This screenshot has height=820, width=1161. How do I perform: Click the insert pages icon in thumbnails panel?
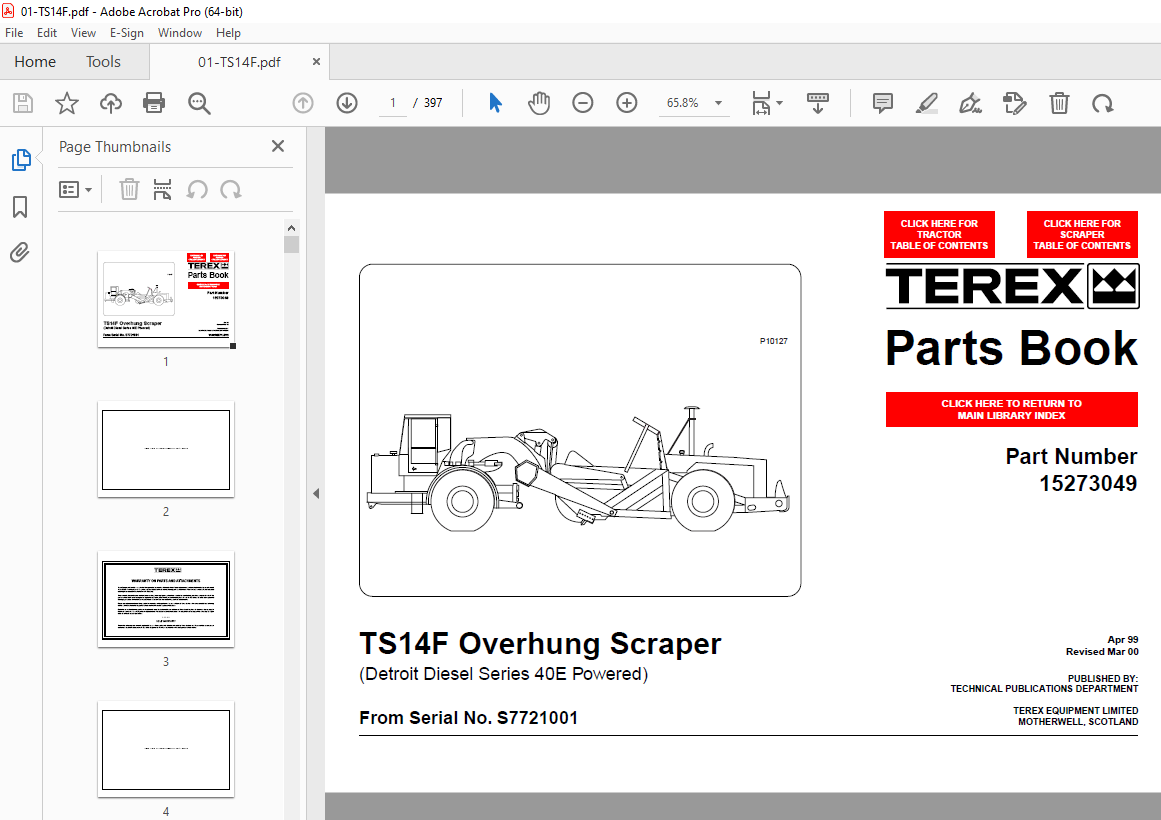pos(162,190)
